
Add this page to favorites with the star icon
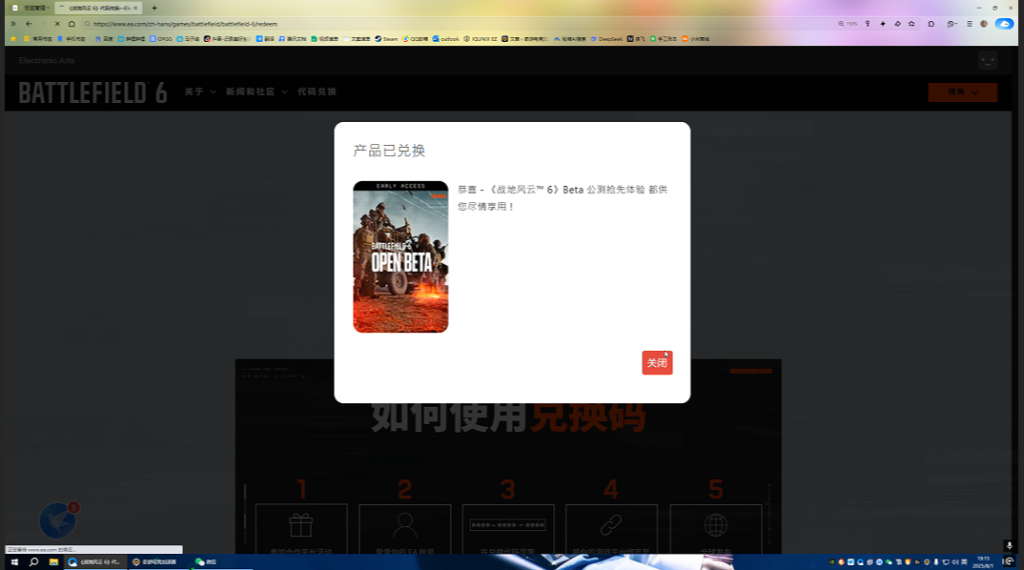[912, 24]
